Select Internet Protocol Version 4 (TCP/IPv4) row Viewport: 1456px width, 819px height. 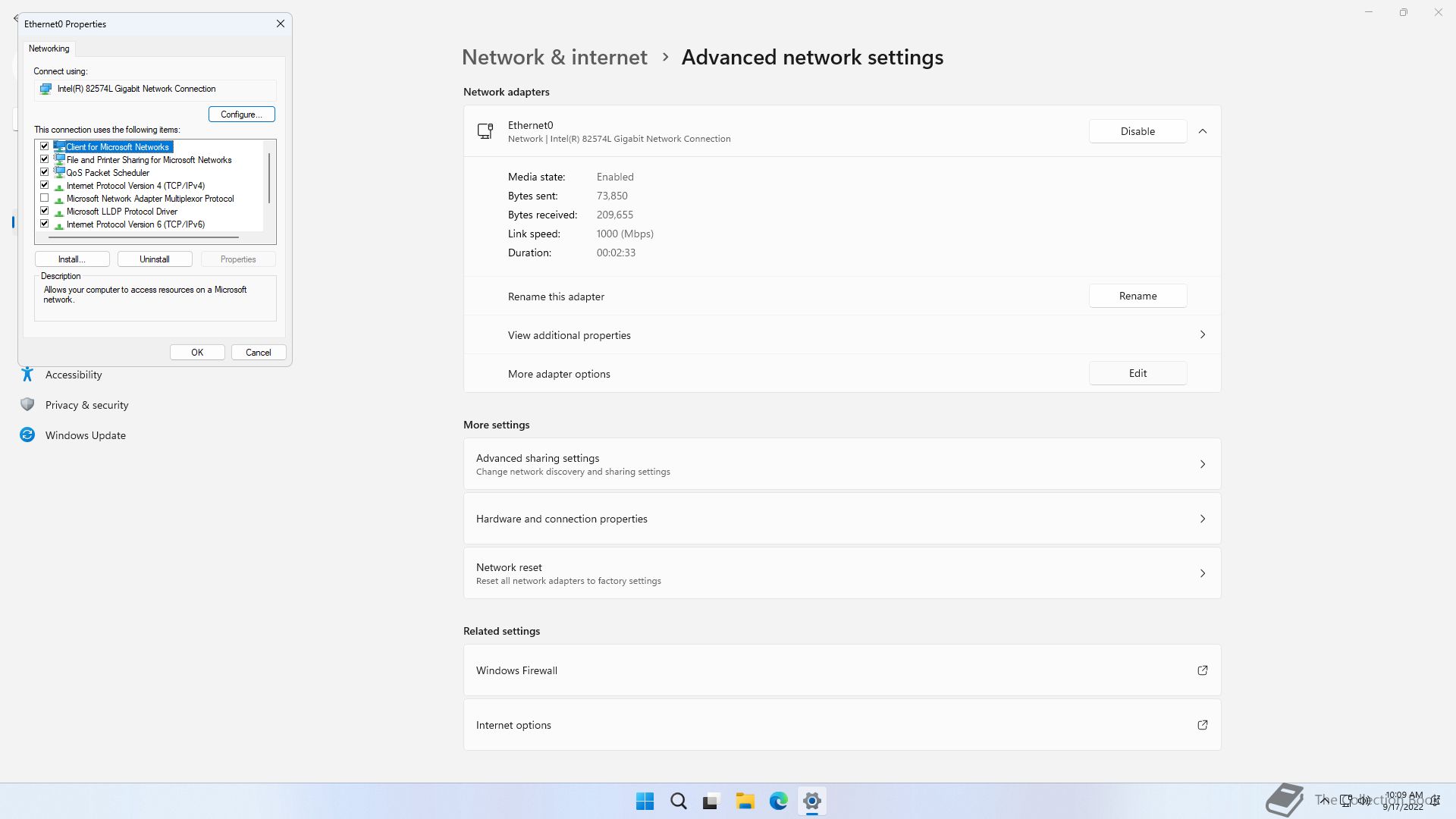pos(136,186)
